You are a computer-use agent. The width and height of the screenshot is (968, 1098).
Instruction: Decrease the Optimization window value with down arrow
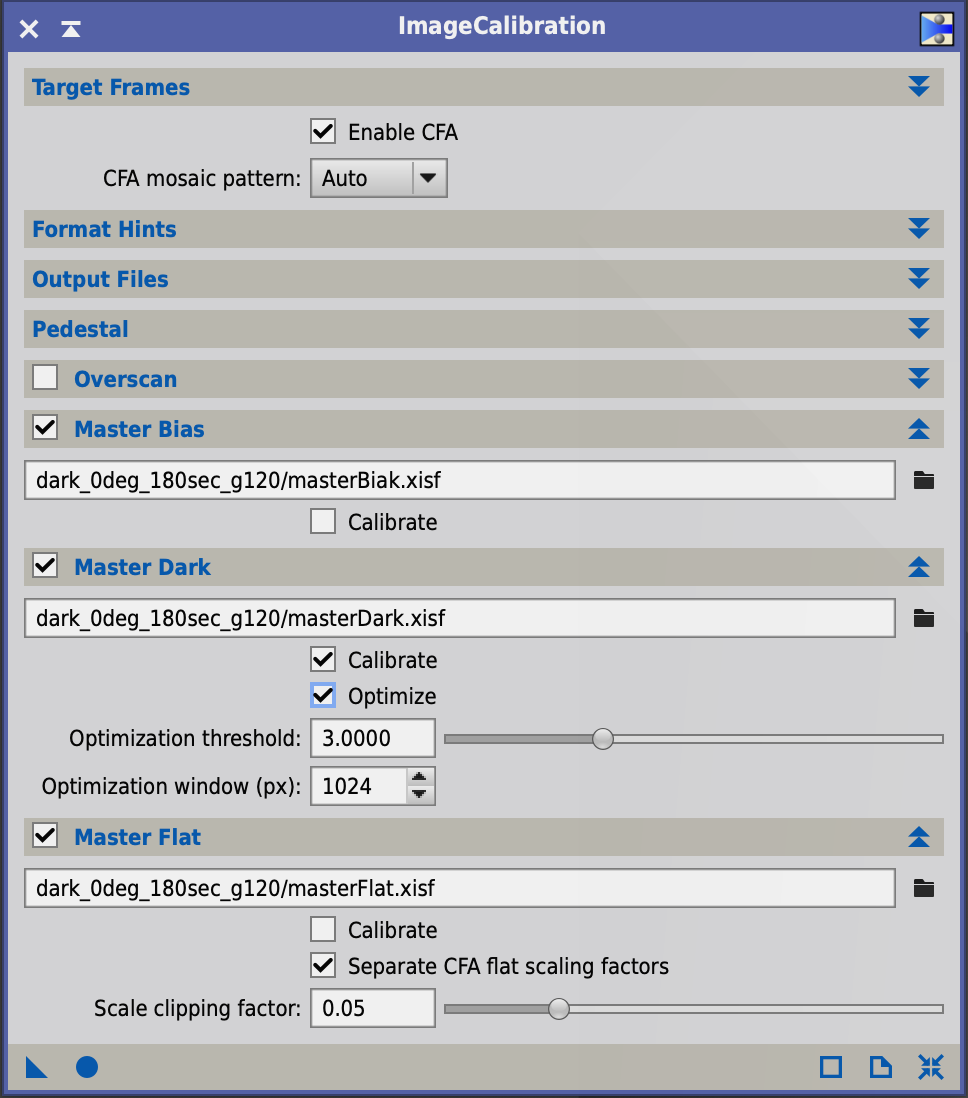[419, 794]
